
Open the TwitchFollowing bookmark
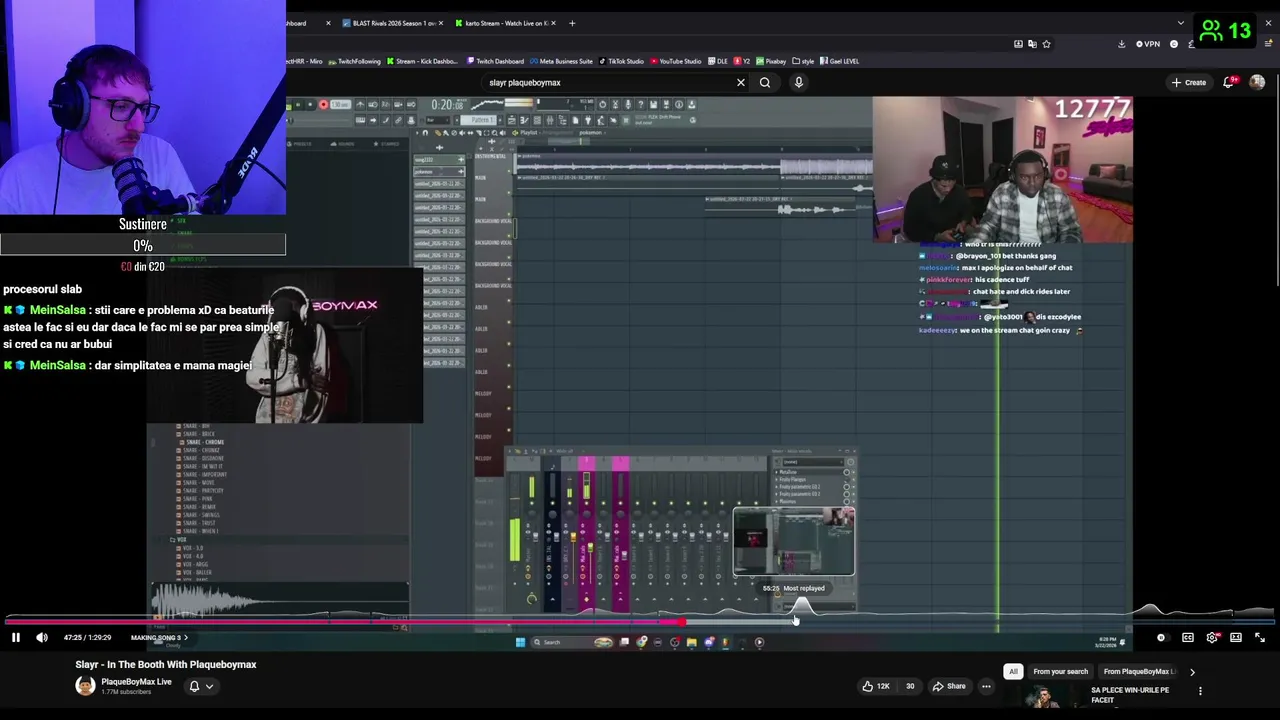[x=355, y=61]
